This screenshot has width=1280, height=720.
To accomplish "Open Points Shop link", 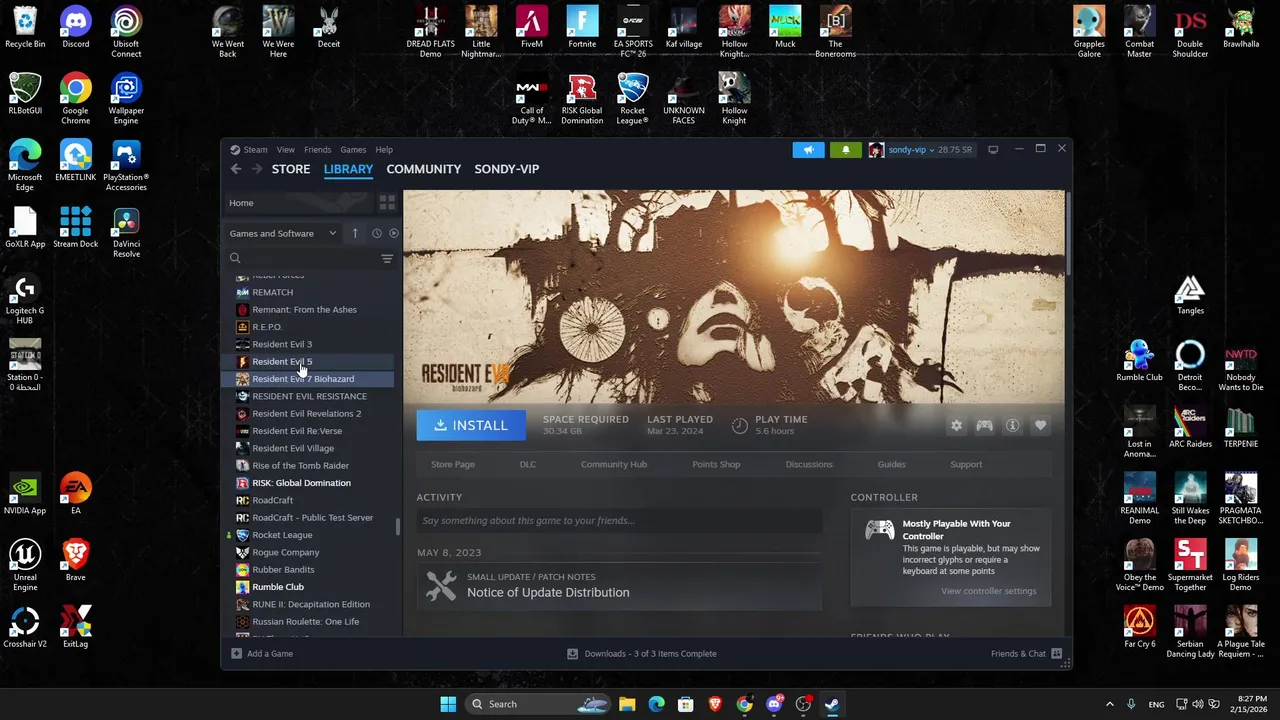I will (x=716, y=464).
